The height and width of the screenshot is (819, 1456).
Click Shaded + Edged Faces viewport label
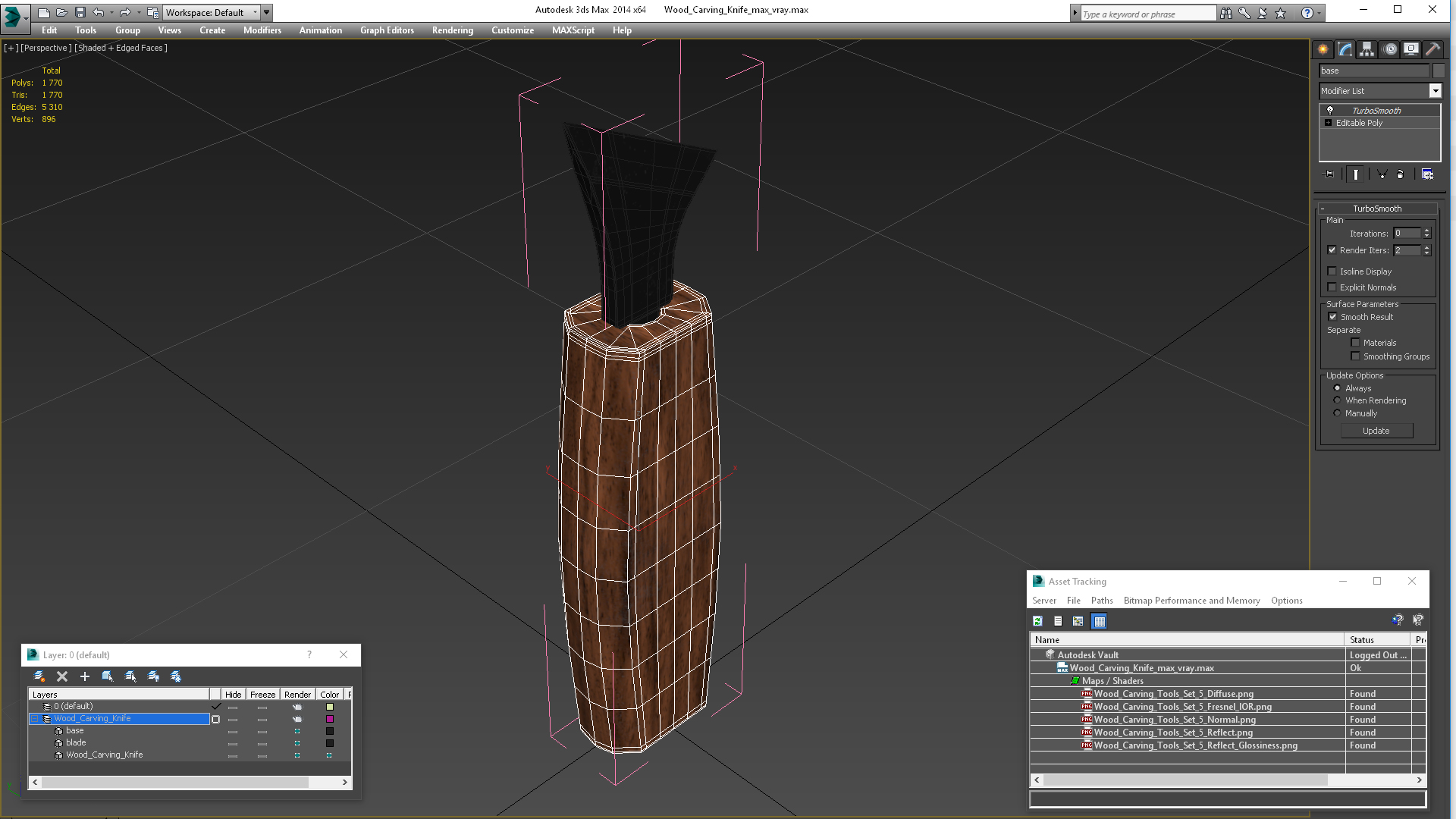click(x=121, y=48)
